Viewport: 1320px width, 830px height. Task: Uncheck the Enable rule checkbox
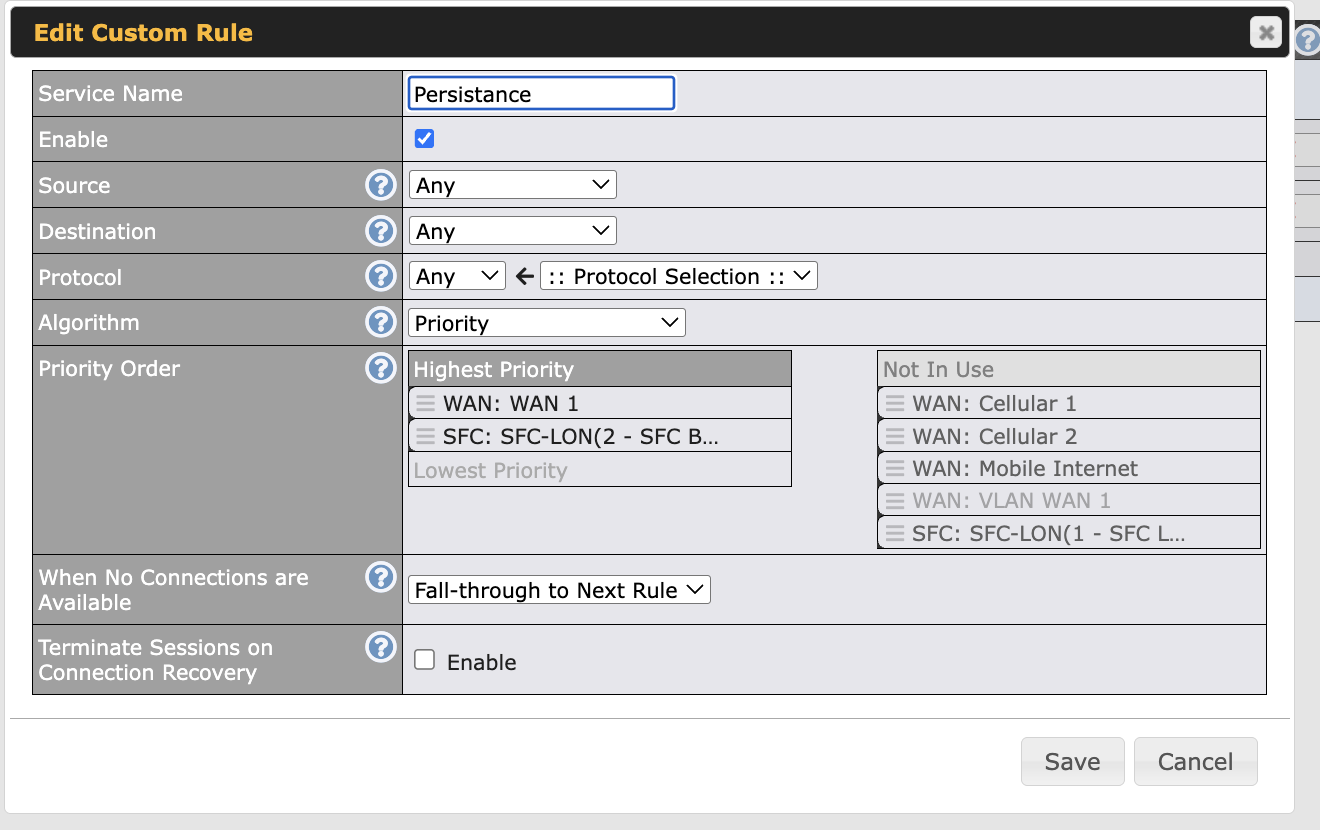click(x=425, y=139)
